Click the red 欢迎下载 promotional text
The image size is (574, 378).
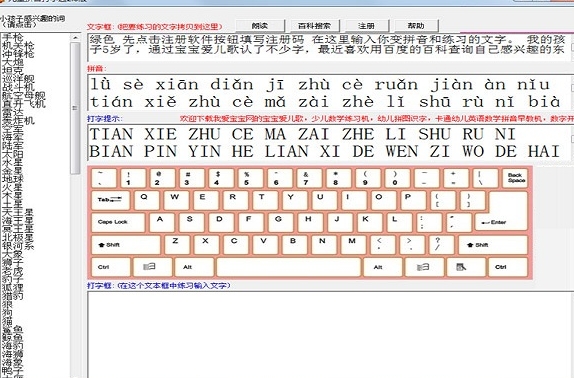click(x=377, y=119)
